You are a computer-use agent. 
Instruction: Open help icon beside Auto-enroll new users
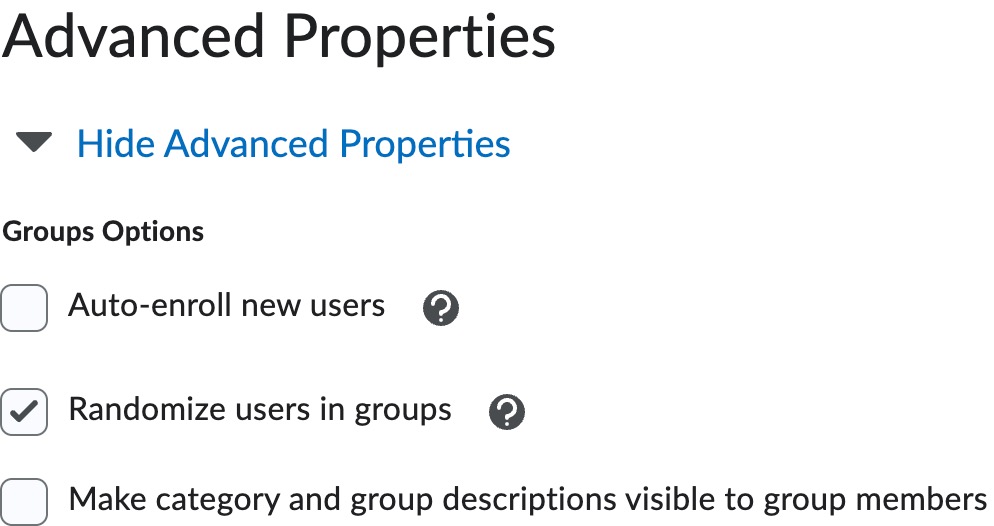pos(440,308)
